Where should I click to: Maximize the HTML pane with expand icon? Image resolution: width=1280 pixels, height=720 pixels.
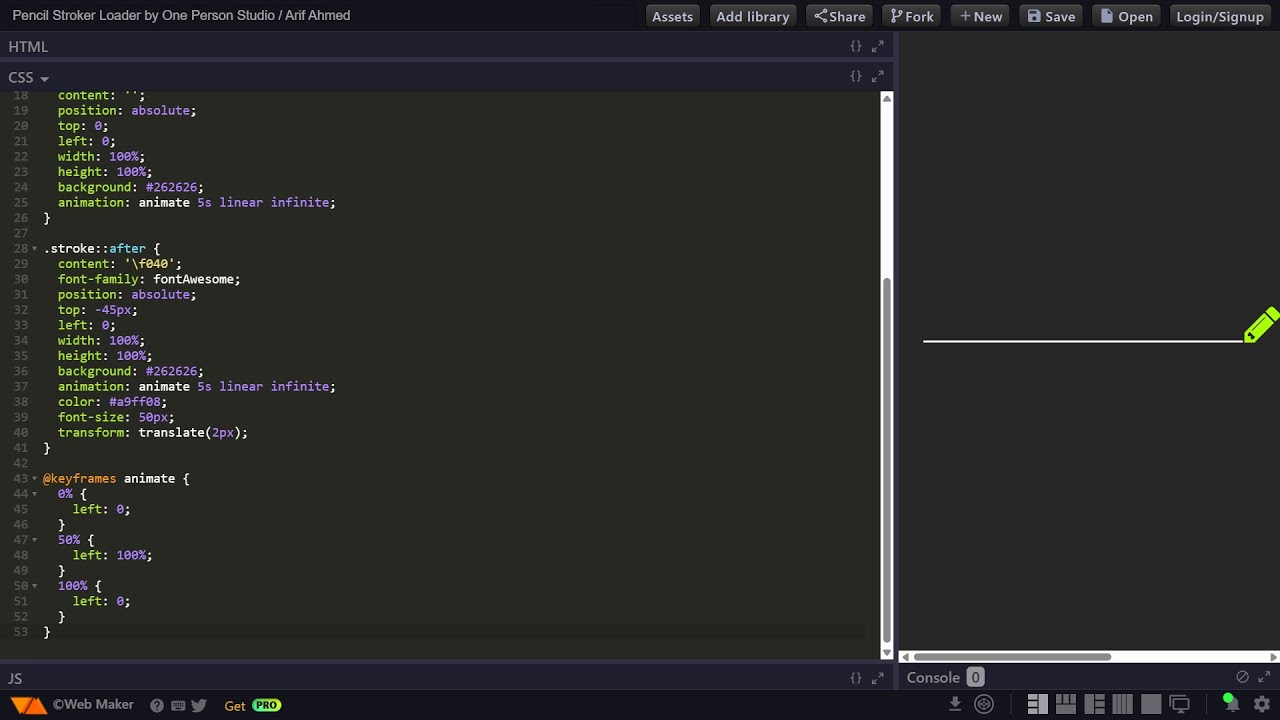click(878, 47)
